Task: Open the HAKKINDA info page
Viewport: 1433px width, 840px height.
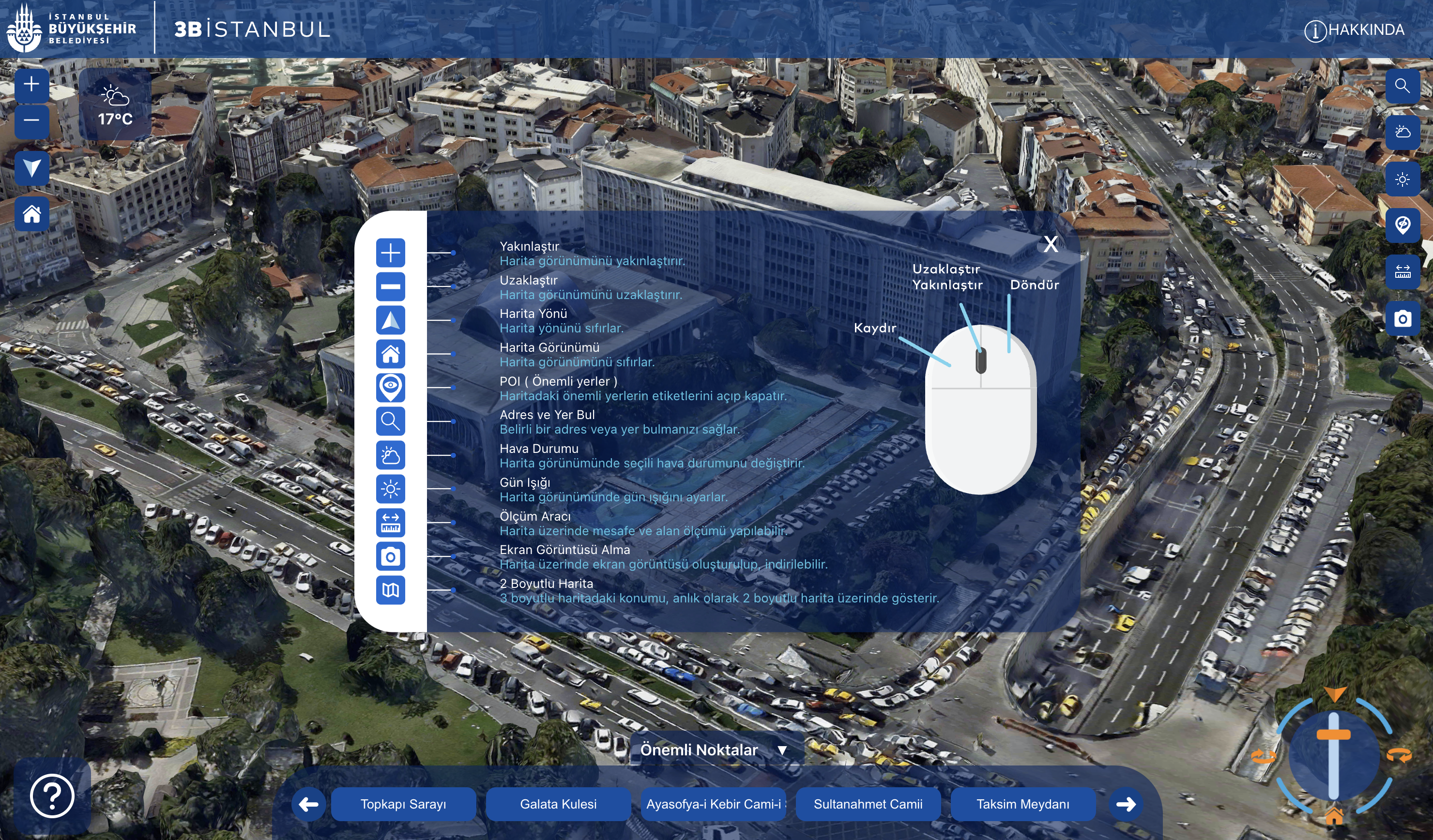Action: [1354, 30]
